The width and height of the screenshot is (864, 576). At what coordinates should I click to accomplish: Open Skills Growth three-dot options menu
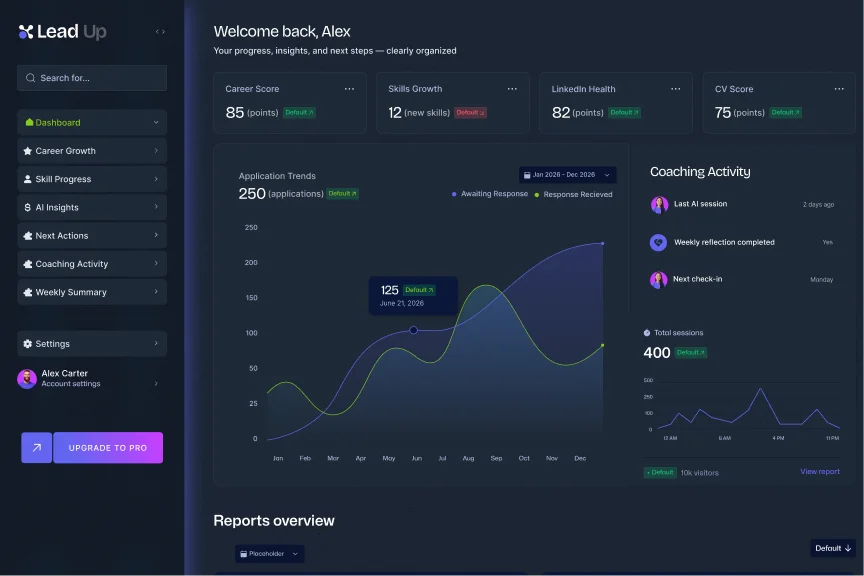point(512,89)
